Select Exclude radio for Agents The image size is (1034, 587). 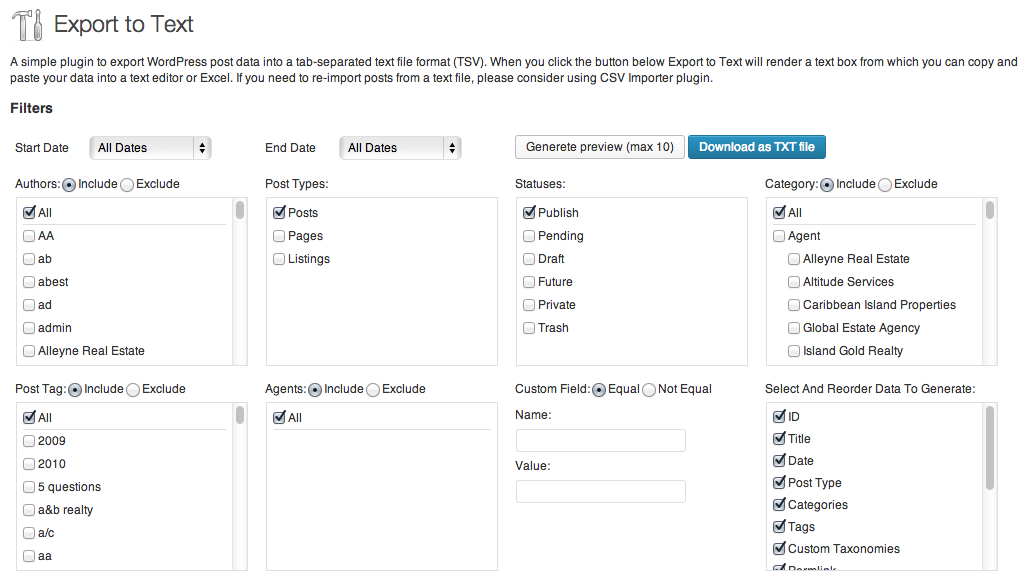[x=373, y=390]
